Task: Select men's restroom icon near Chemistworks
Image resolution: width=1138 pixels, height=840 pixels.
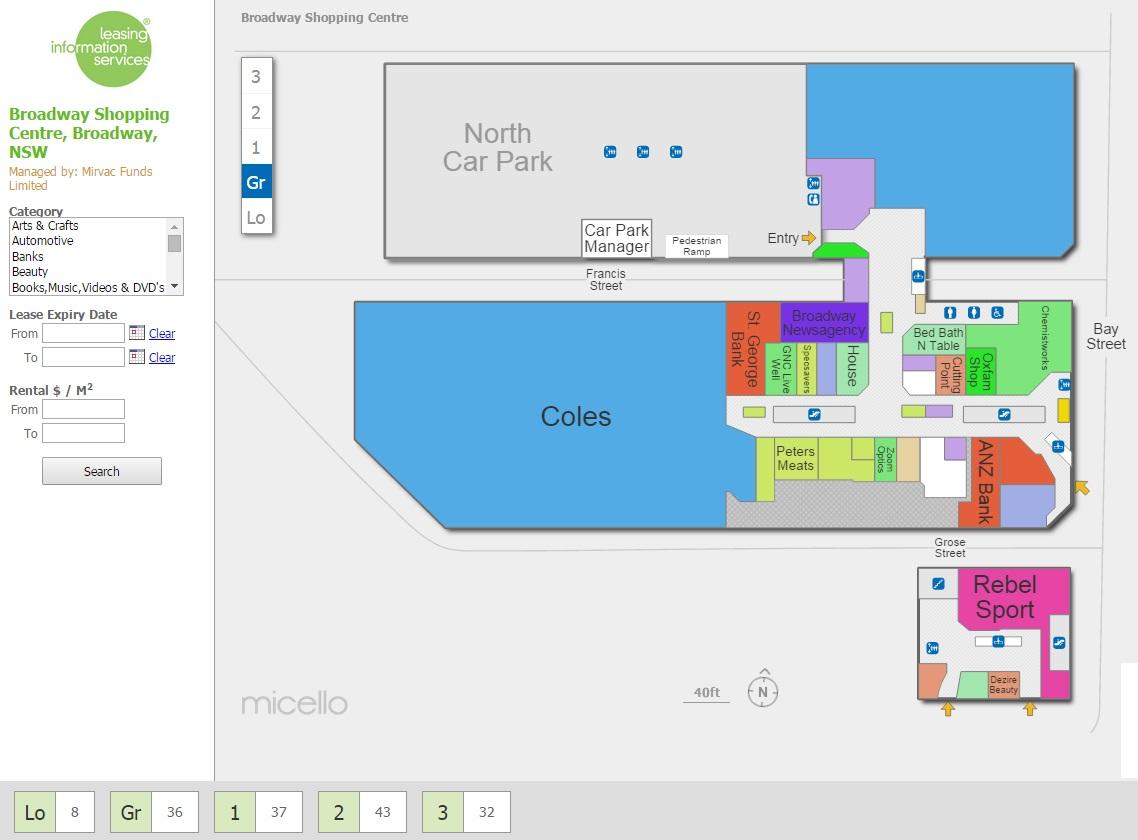Action: tap(950, 312)
